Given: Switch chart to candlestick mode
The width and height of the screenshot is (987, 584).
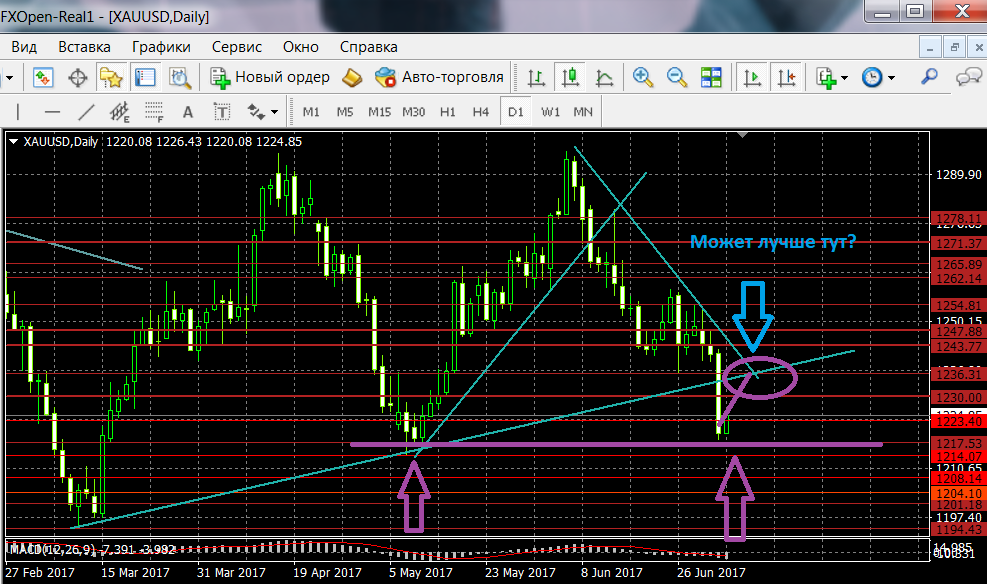Looking at the screenshot, I should click(570, 77).
